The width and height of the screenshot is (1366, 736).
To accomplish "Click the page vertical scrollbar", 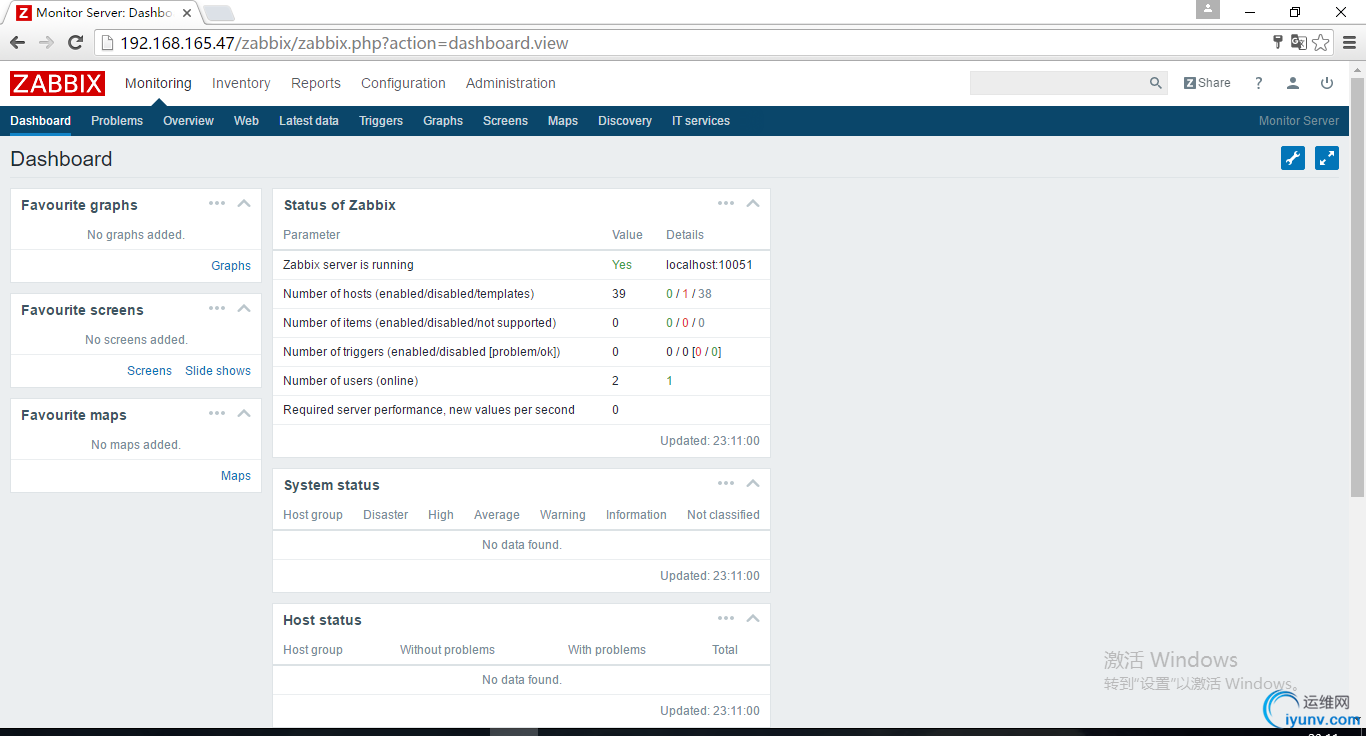I will pos(1357,285).
